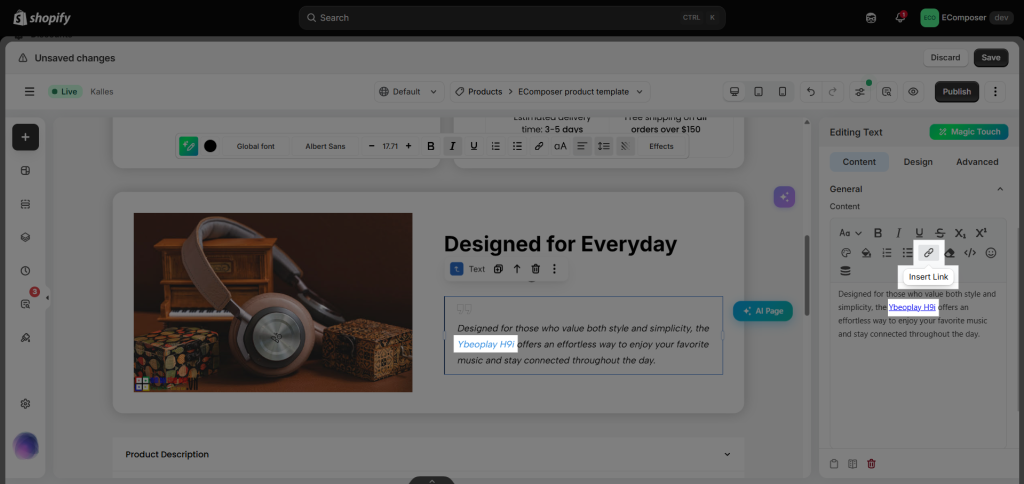Screen dimensions: 1024x484
Task: Switch to desktop device view
Action: [x=735, y=91]
